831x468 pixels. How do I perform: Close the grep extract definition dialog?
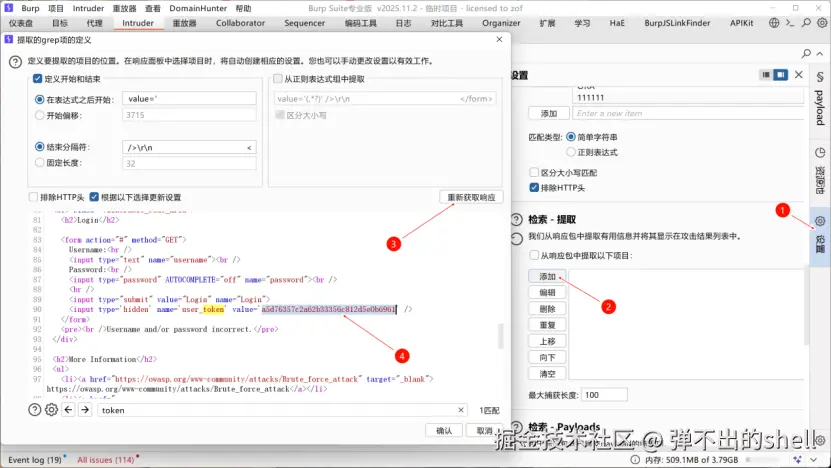pyautogui.click(x=499, y=39)
